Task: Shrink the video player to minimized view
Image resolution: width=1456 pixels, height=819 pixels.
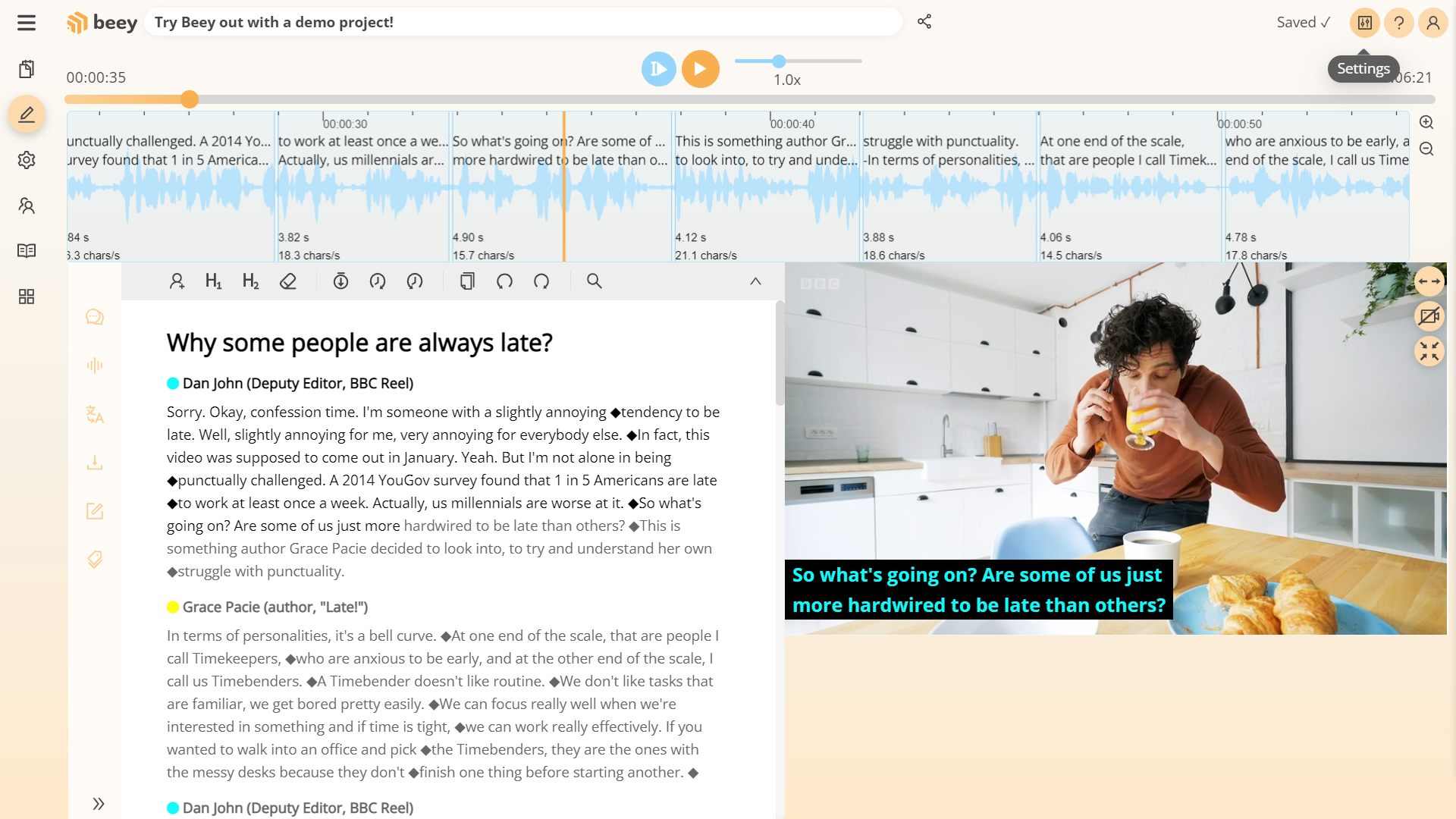Action: 1430,351
